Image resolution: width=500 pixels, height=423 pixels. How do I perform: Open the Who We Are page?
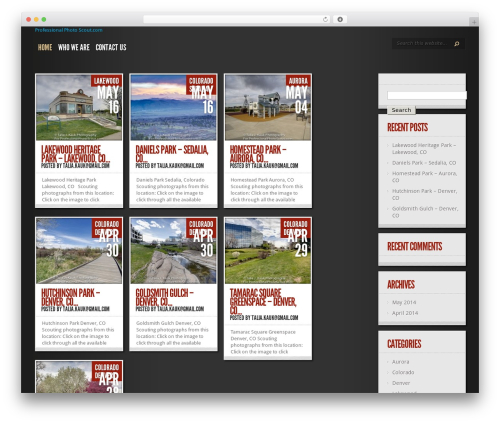coord(74,47)
